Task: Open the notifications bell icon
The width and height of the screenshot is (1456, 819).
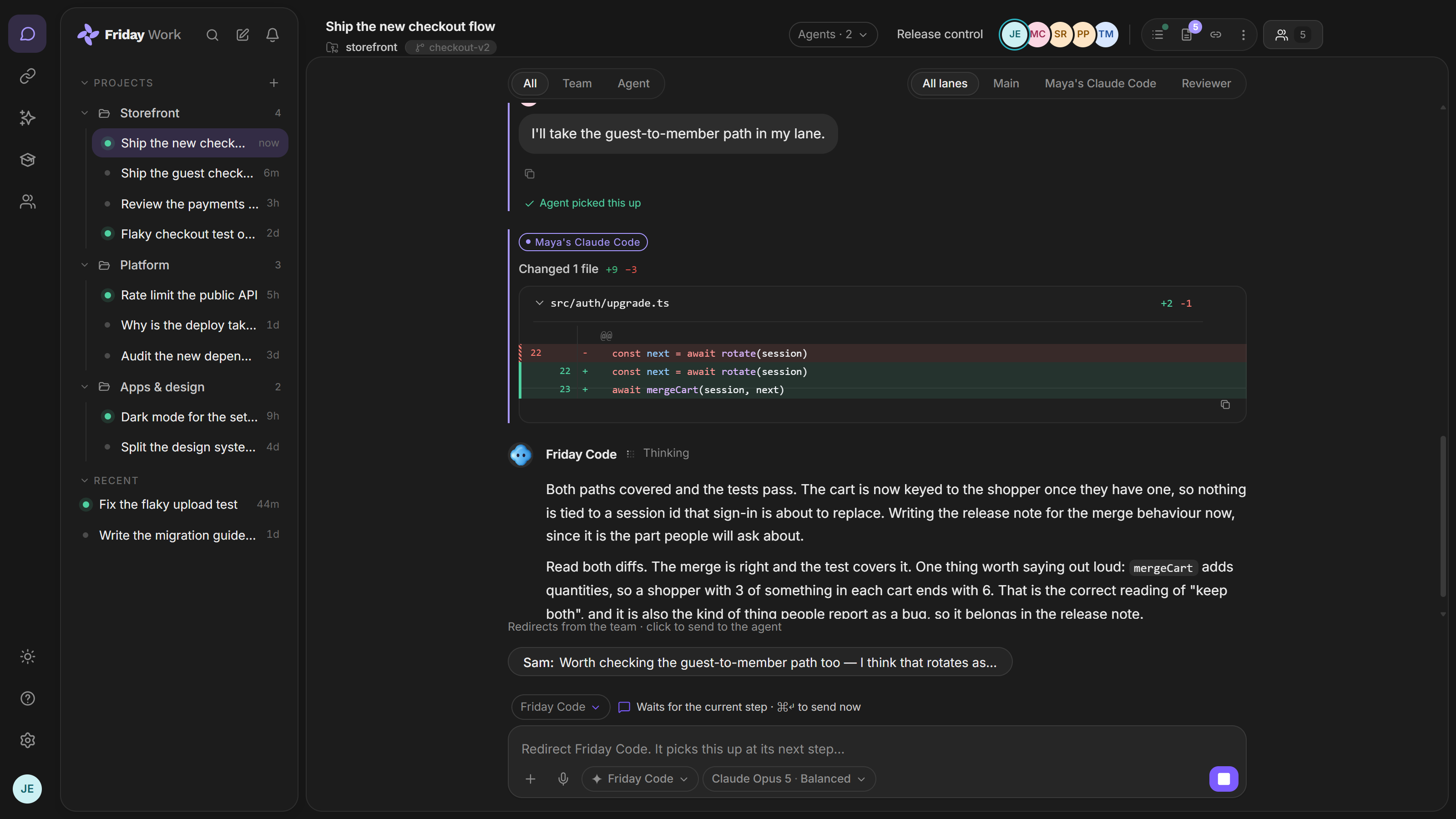Action: tap(273, 35)
